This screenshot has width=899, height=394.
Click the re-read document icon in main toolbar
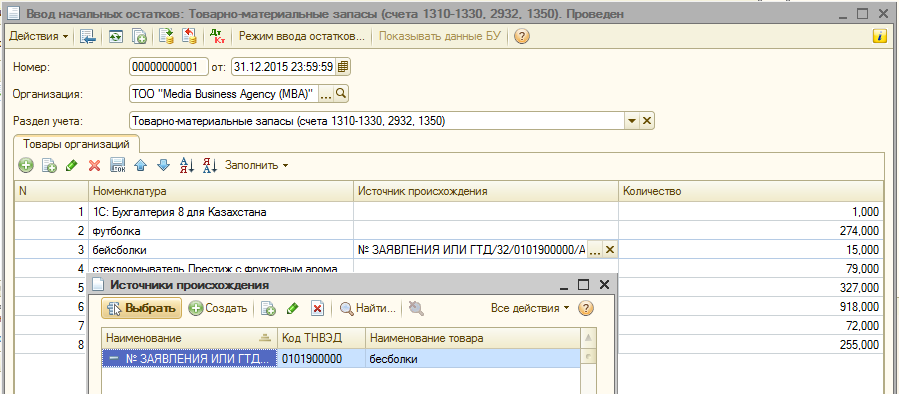coord(116,37)
